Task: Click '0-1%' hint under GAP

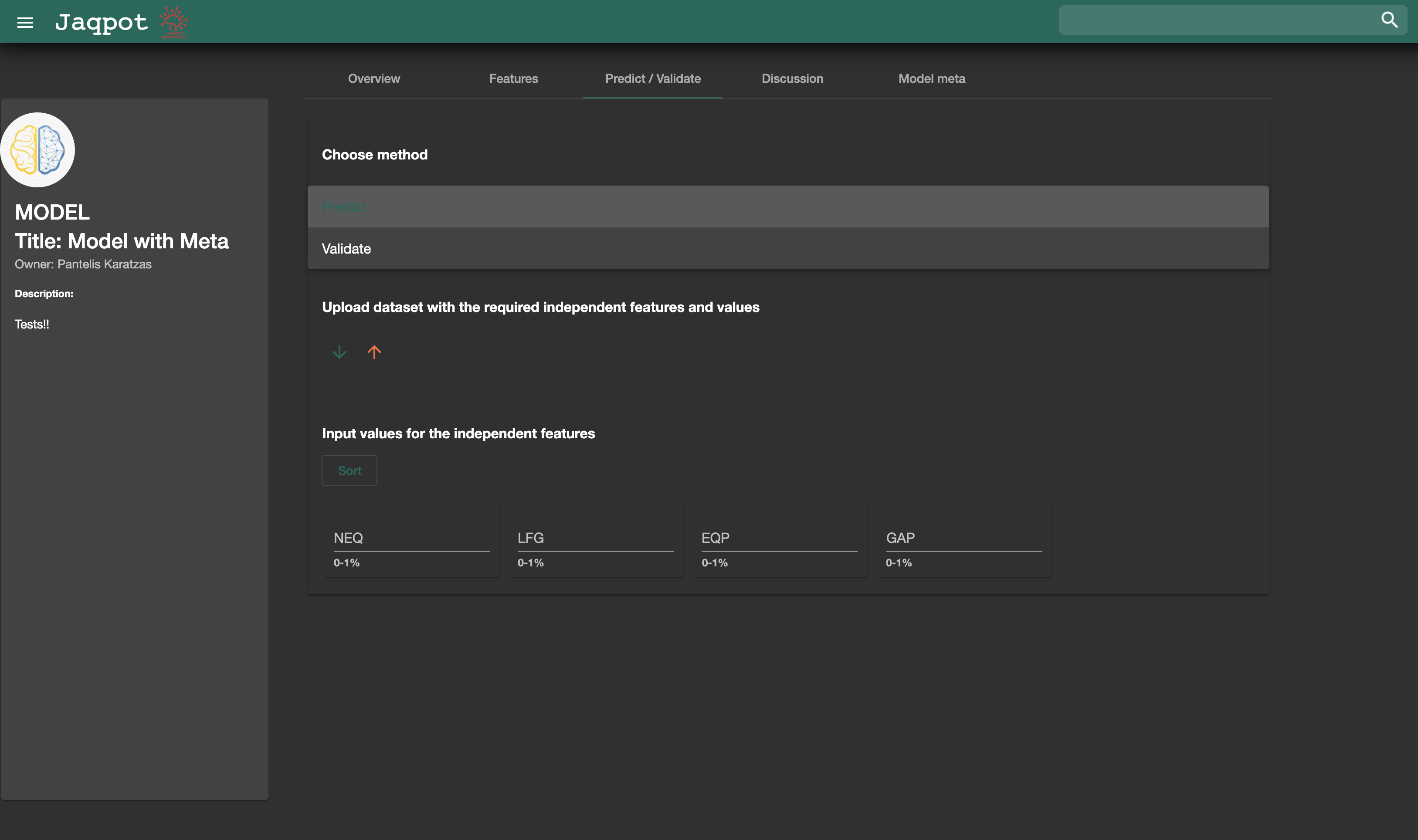Action: pos(899,562)
